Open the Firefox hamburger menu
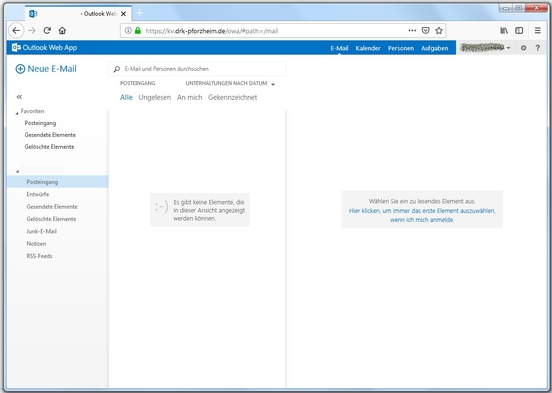552x393 pixels. 538,31
